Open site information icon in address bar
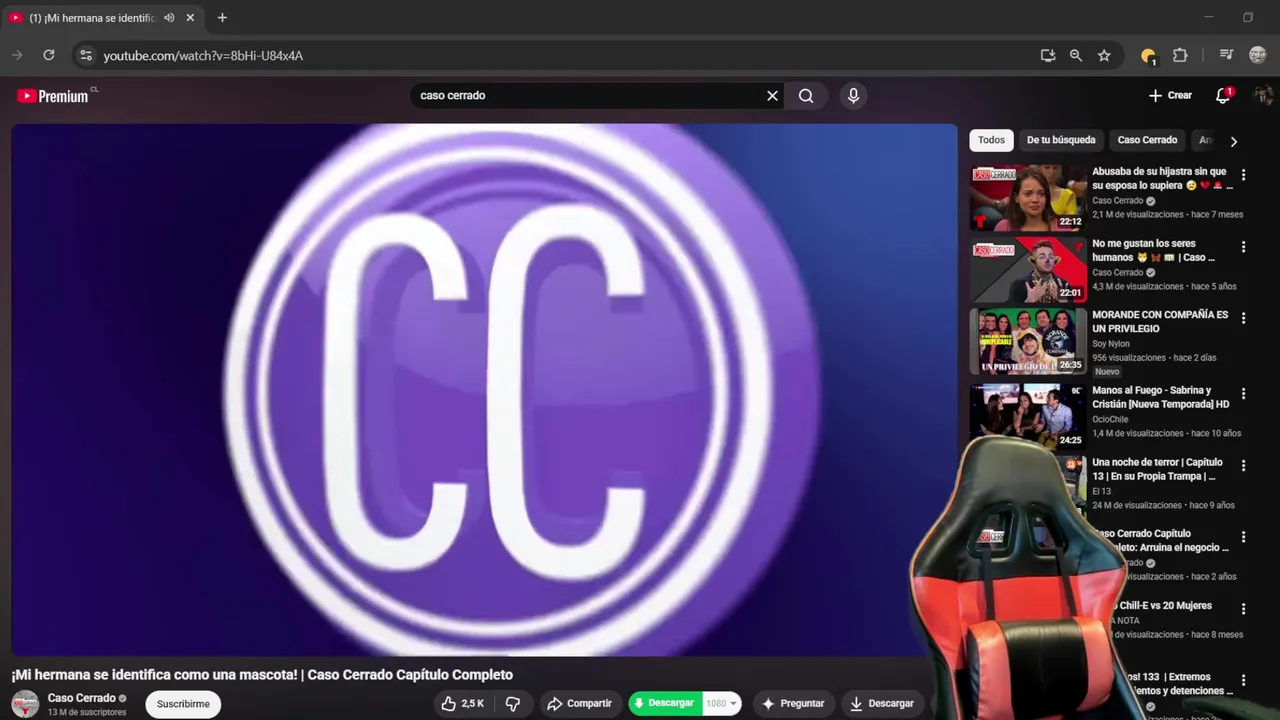 (86, 55)
